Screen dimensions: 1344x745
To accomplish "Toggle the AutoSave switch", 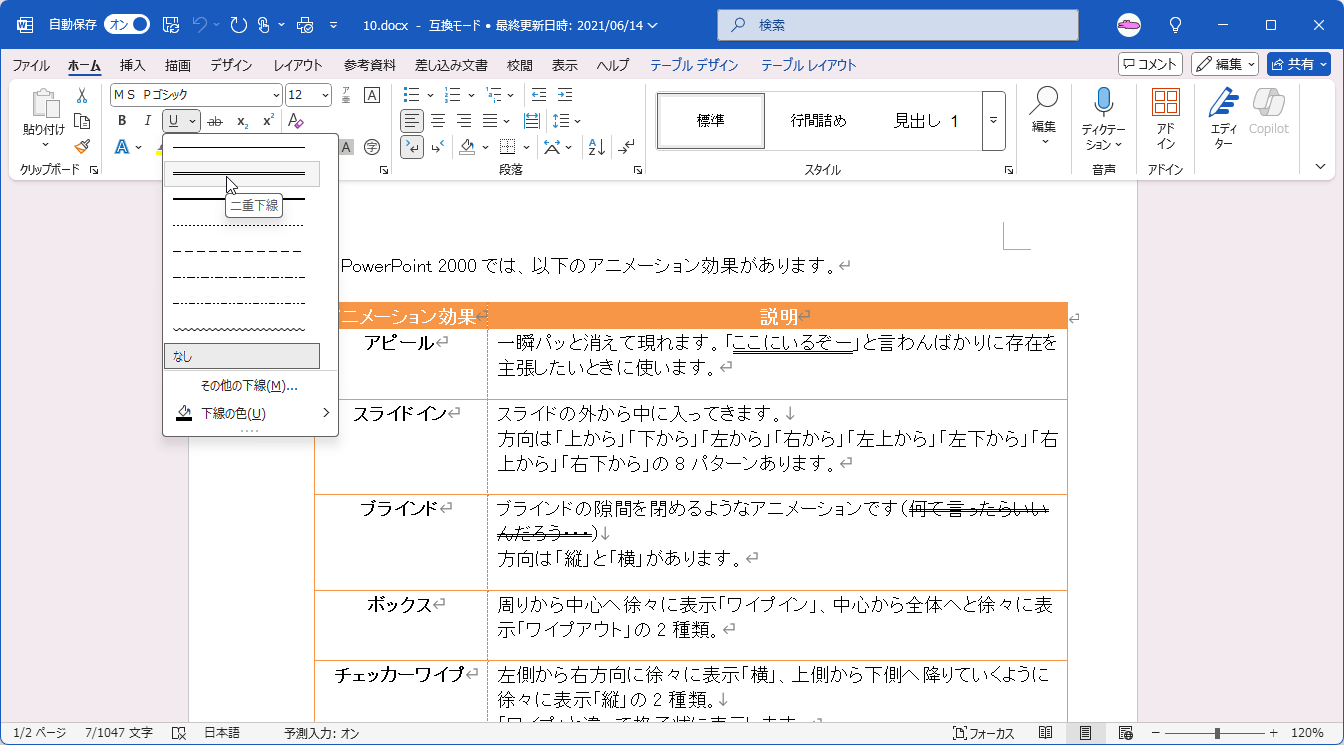I will click(126, 24).
